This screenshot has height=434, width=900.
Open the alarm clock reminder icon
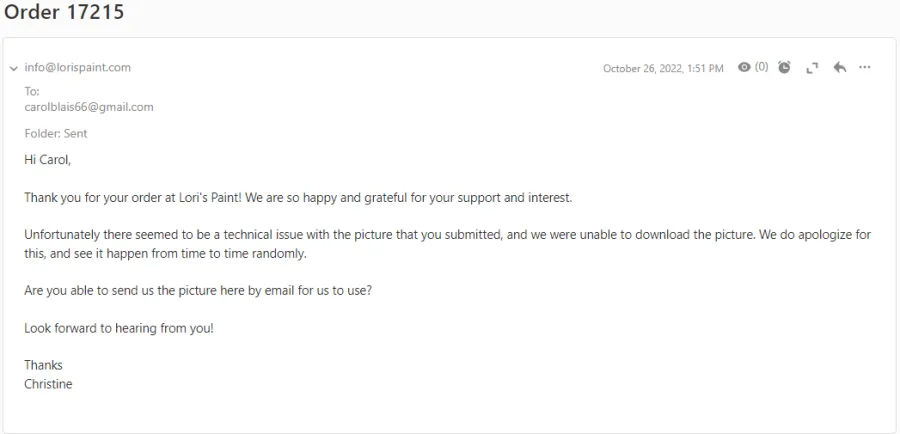[784, 67]
